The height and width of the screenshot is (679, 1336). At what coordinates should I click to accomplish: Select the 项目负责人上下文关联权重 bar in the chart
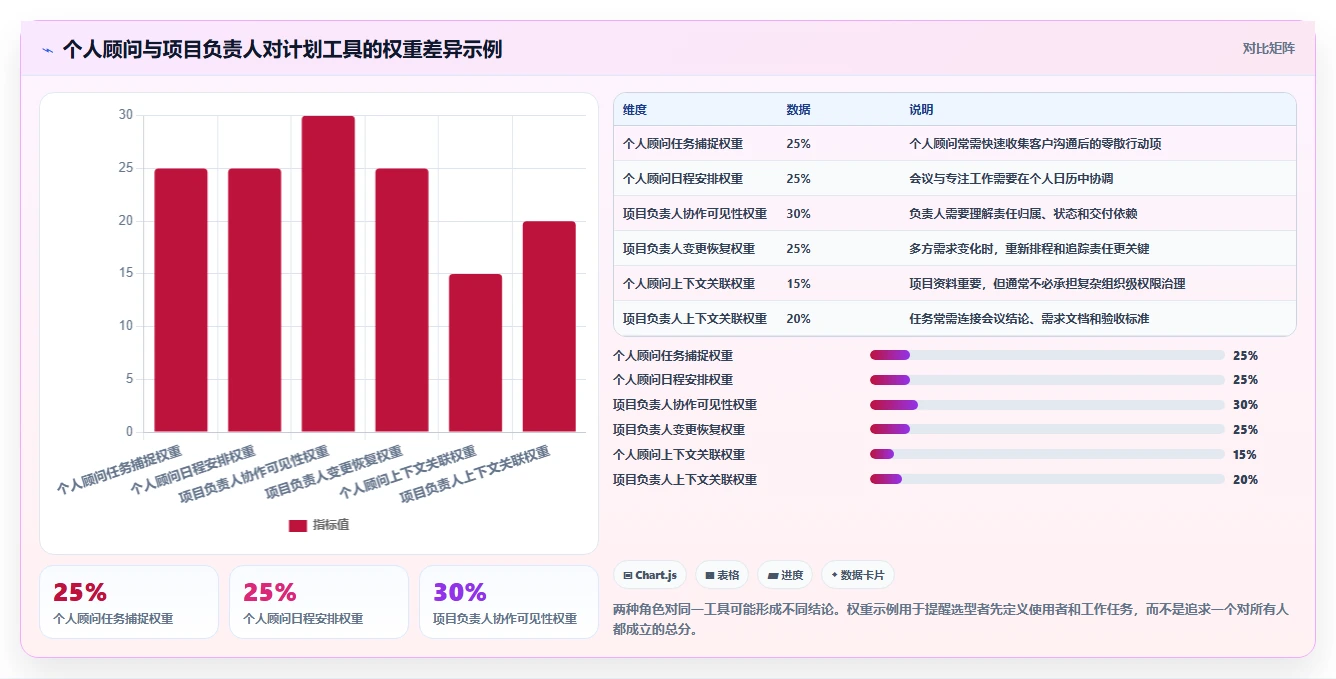pos(549,327)
